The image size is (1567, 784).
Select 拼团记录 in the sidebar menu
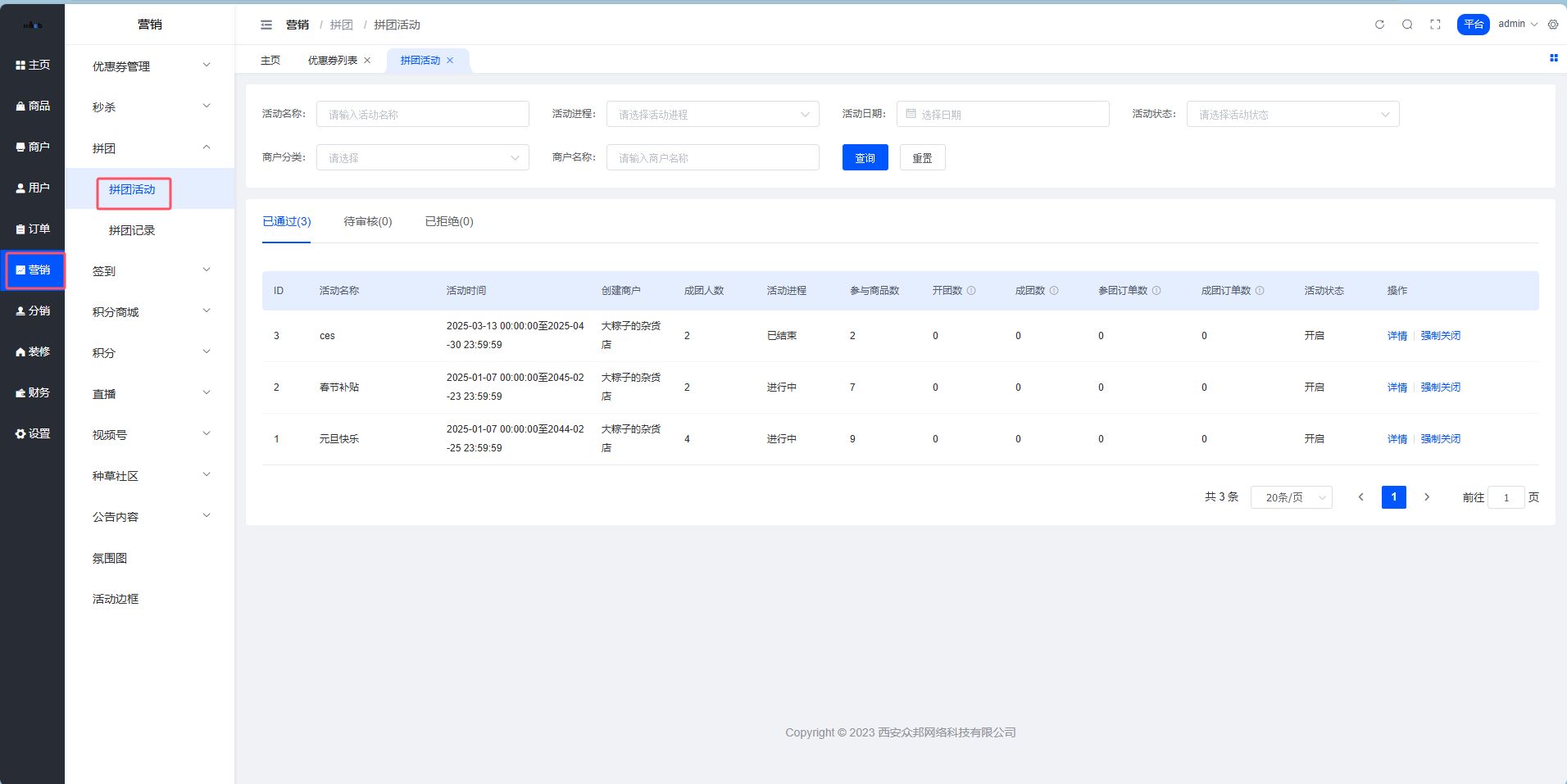[132, 230]
